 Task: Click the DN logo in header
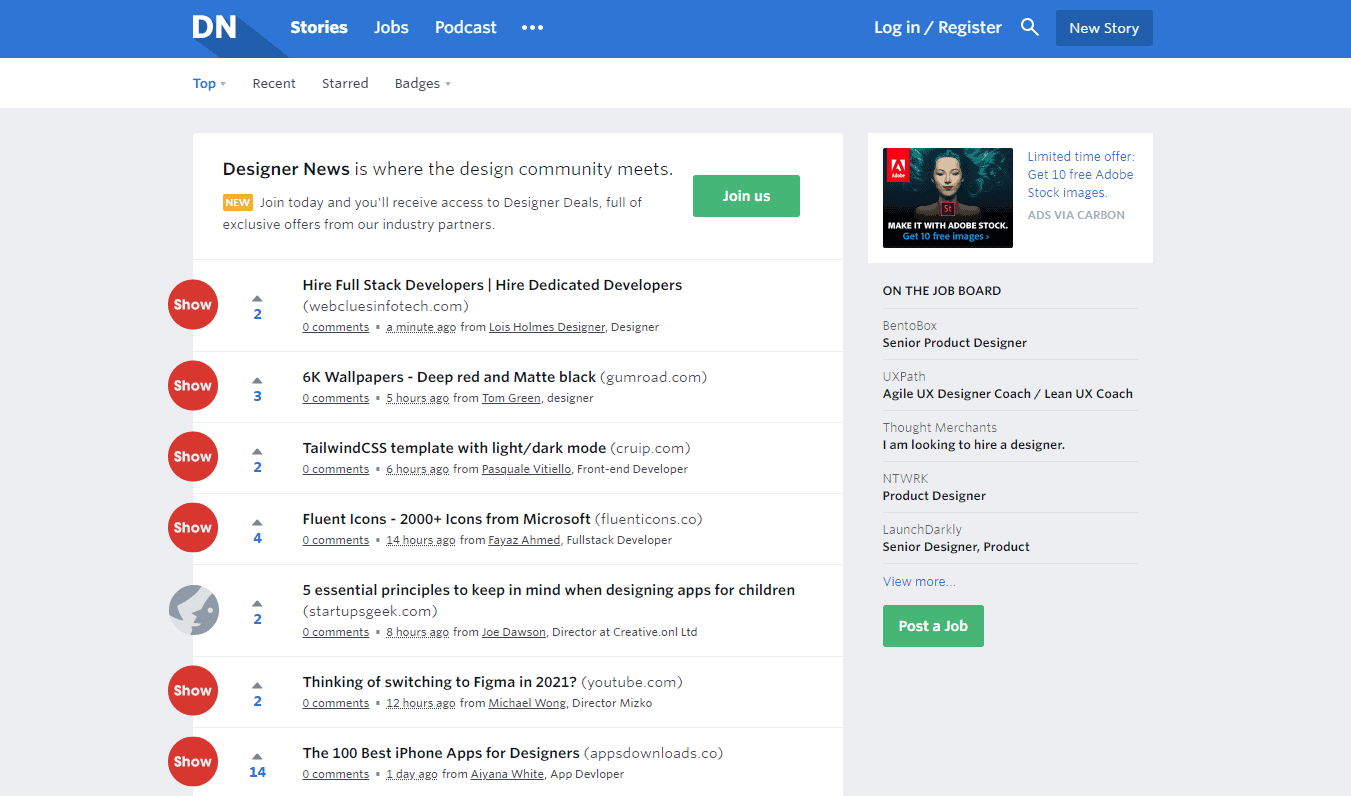215,27
